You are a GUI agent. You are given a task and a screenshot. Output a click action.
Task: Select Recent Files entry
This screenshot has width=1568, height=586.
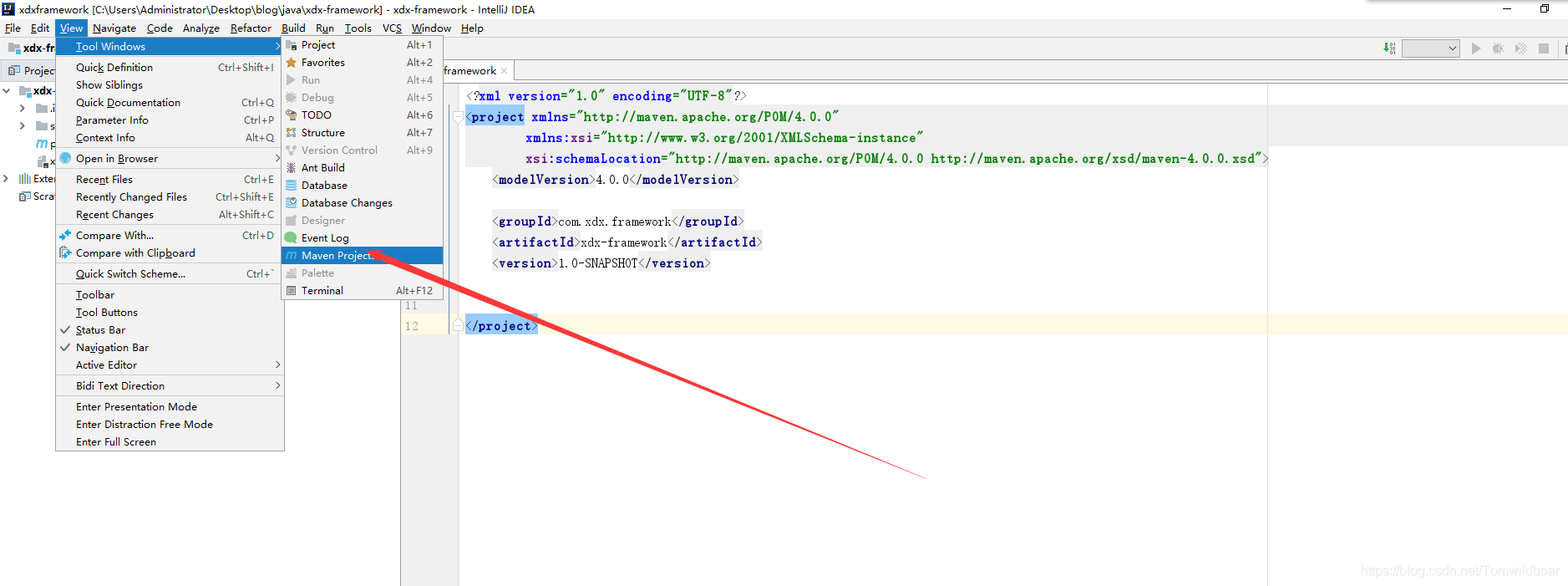pyautogui.click(x=170, y=180)
